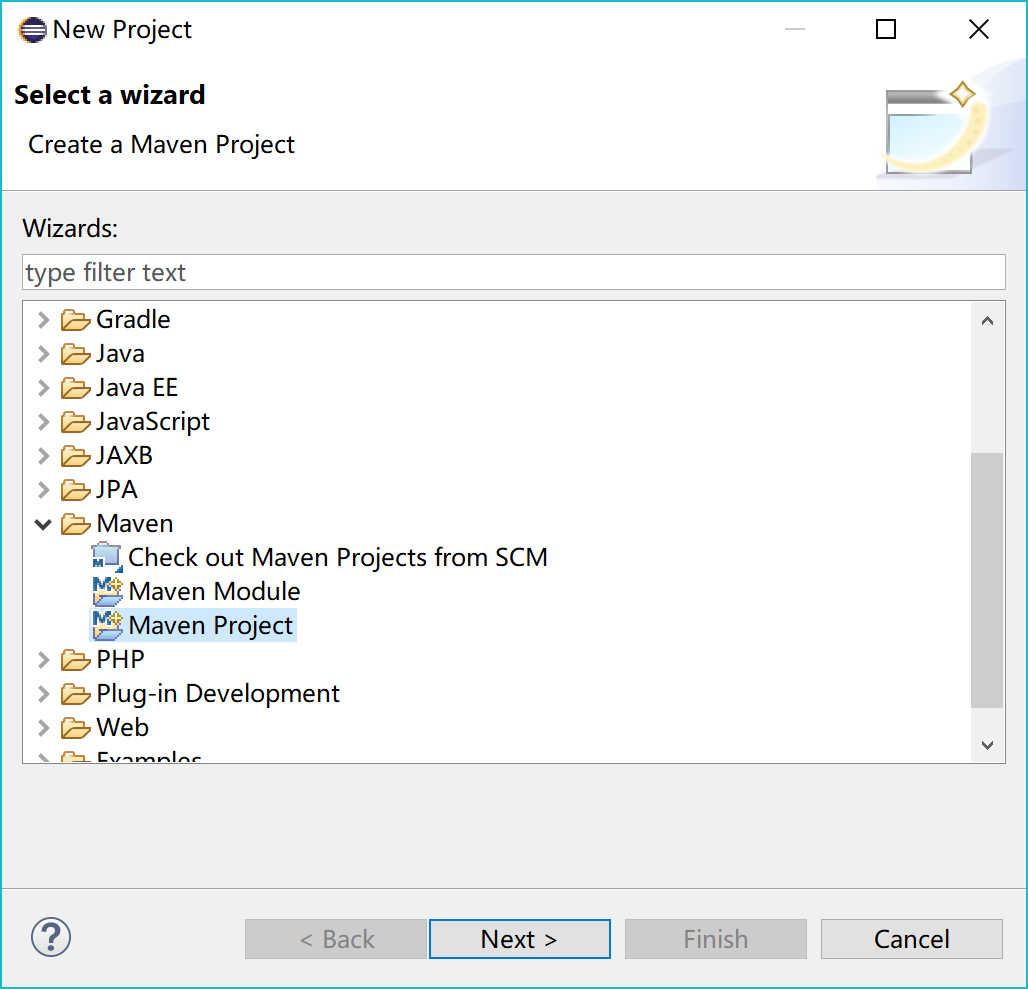Click the JavaScript folder icon

75,423
